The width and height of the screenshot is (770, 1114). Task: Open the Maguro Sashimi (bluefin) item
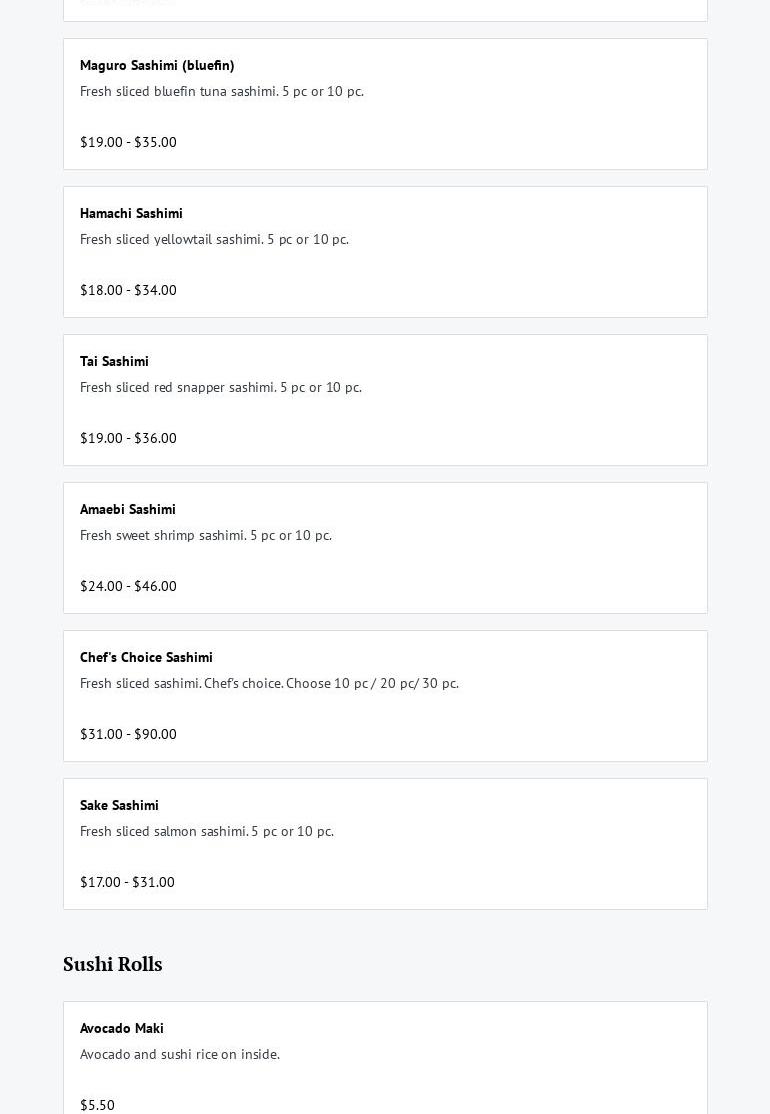[x=157, y=66]
